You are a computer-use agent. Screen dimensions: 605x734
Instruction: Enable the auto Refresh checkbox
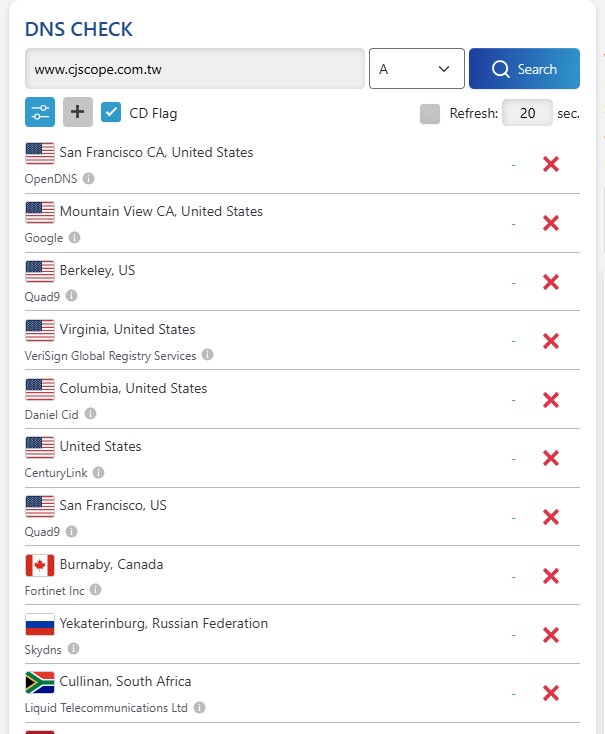click(x=430, y=113)
